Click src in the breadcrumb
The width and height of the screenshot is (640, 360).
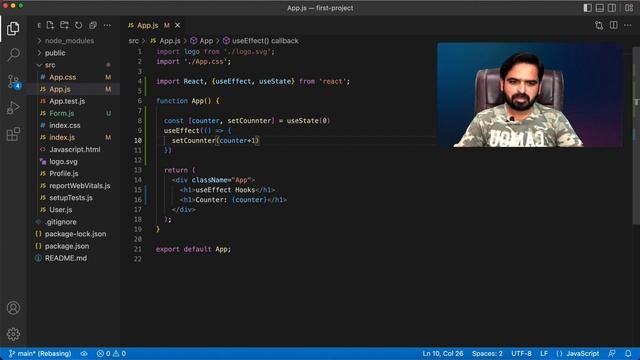click(133, 41)
